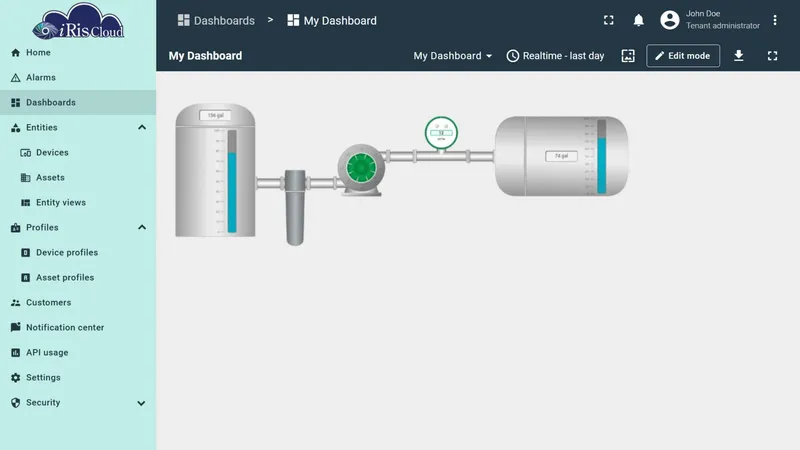Screen dimensions: 800x450
Task: Expand the Security section chevron
Action: (141, 403)
